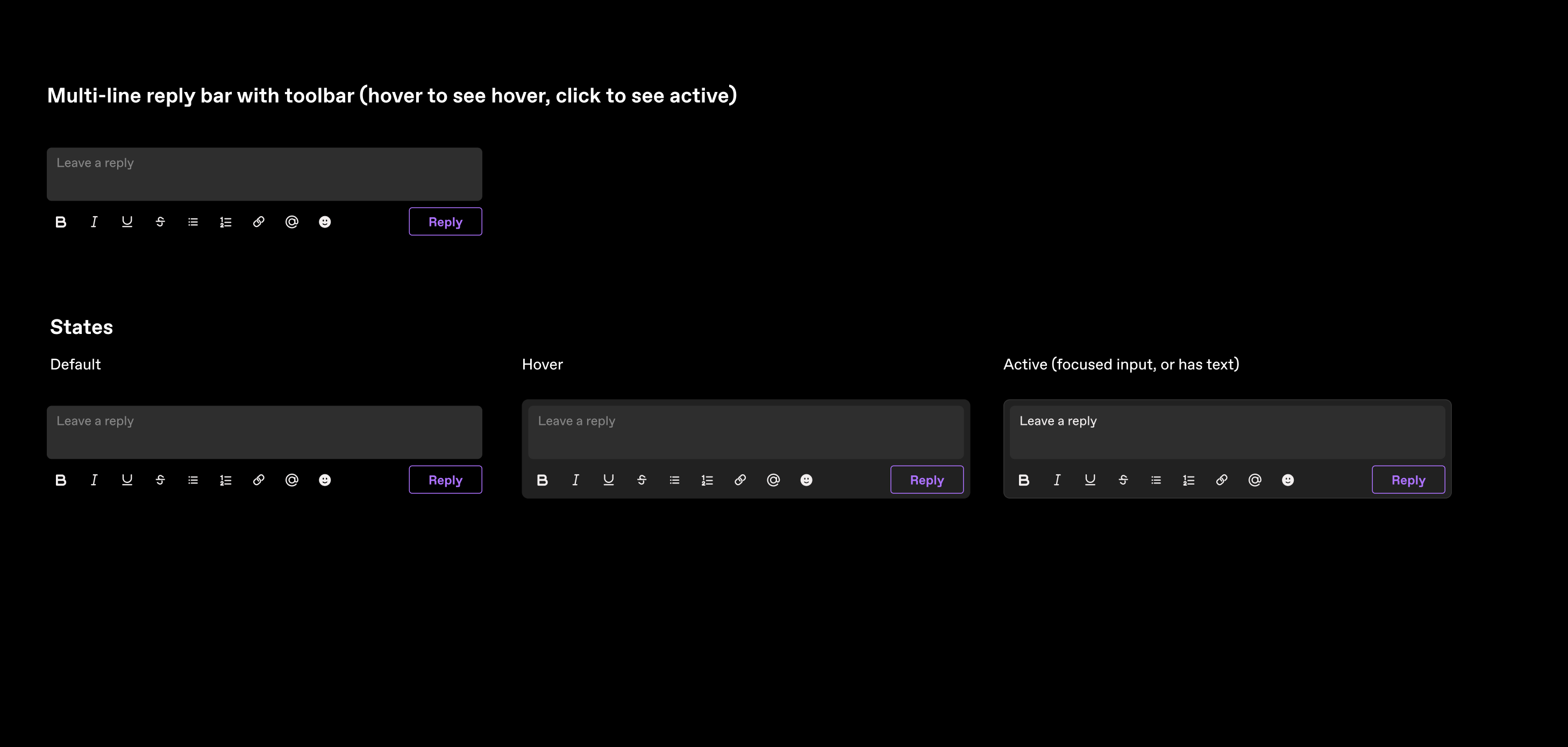Viewport: 1568px width, 747px height.
Task: Open the Emoji picker icon
Action: (x=325, y=222)
